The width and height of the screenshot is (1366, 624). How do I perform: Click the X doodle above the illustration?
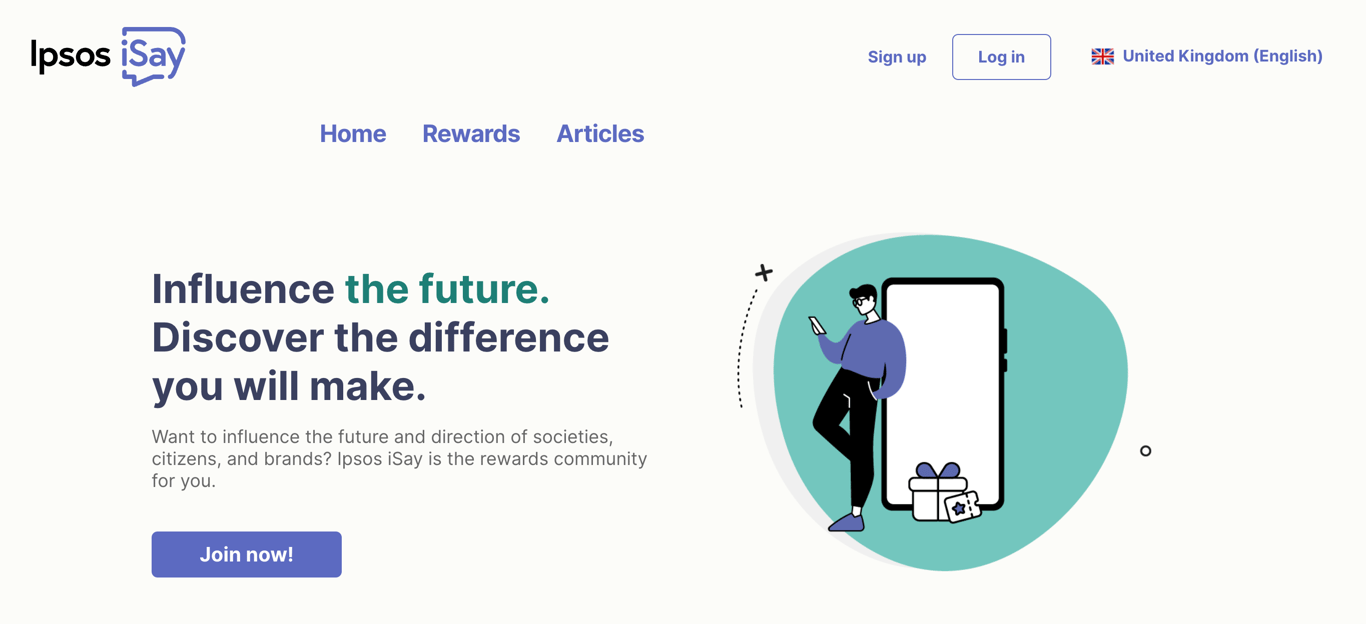tap(763, 271)
